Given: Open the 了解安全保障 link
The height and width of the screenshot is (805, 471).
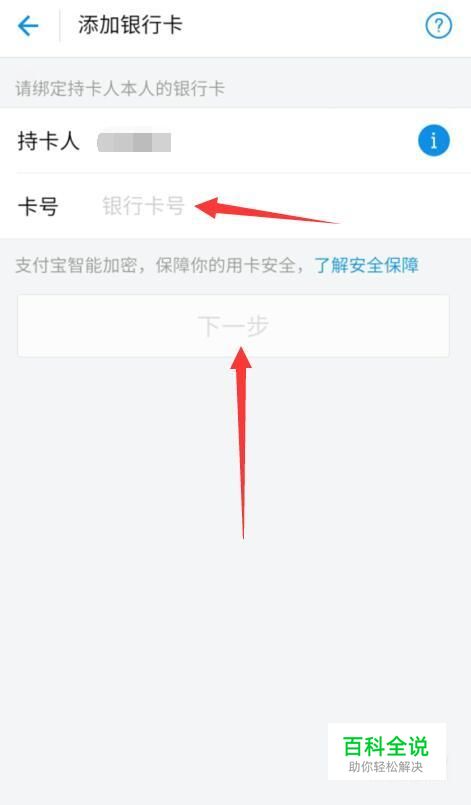Looking at the screenshot, I should (367, 265).
